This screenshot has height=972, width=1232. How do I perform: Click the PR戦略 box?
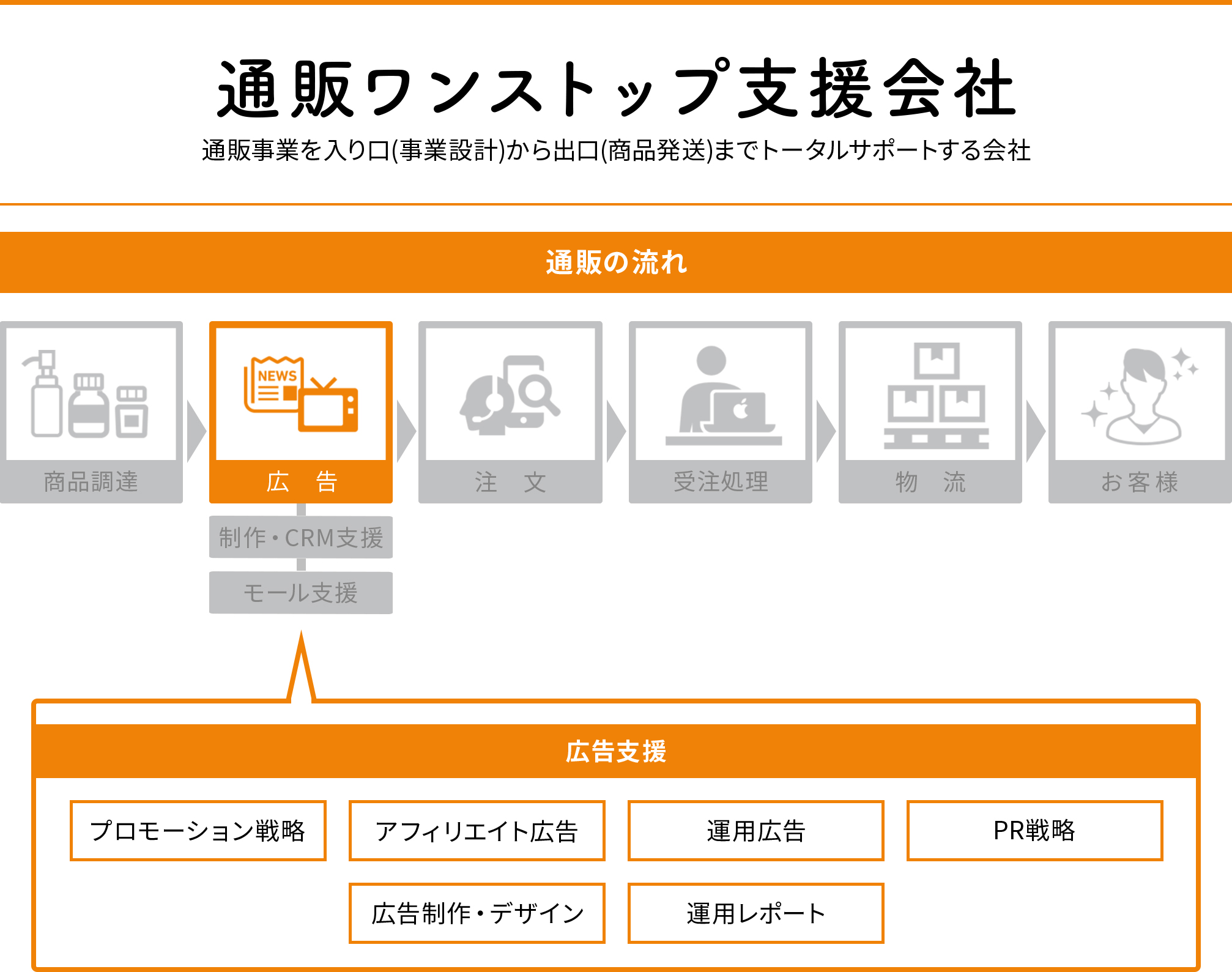(1035, 831)
